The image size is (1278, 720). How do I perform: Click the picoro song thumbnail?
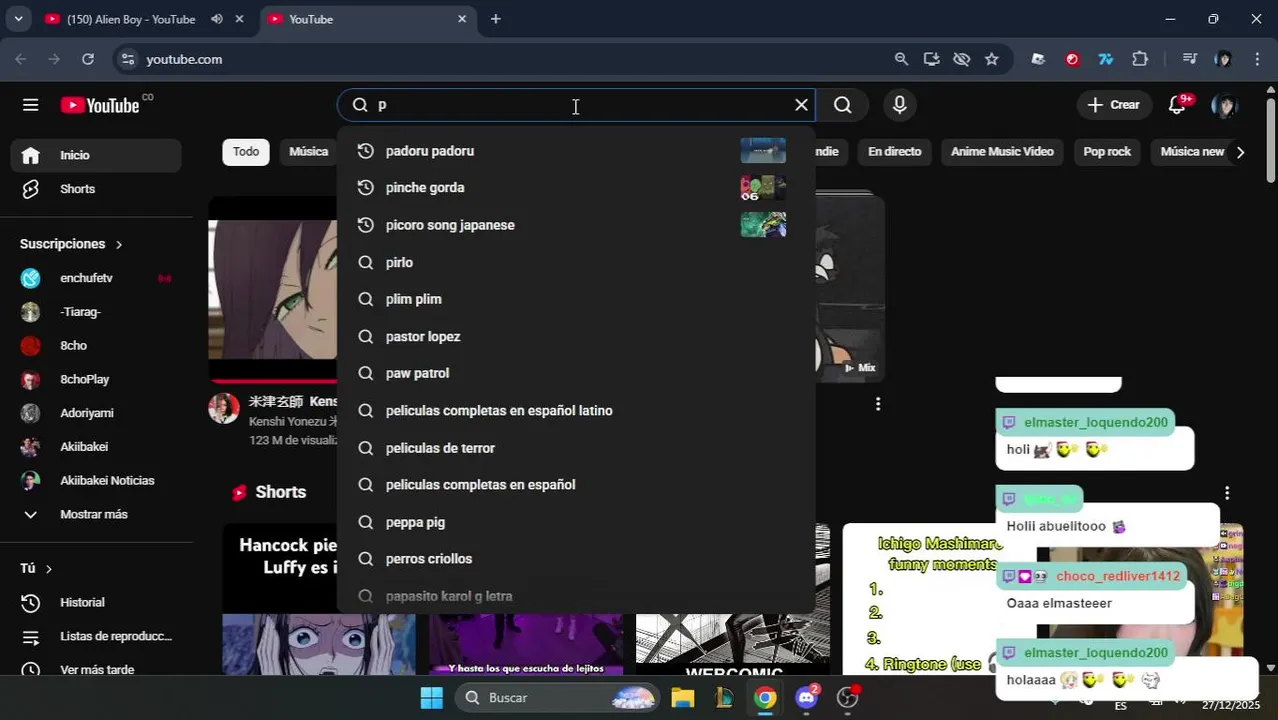click(x=763, y=225)
